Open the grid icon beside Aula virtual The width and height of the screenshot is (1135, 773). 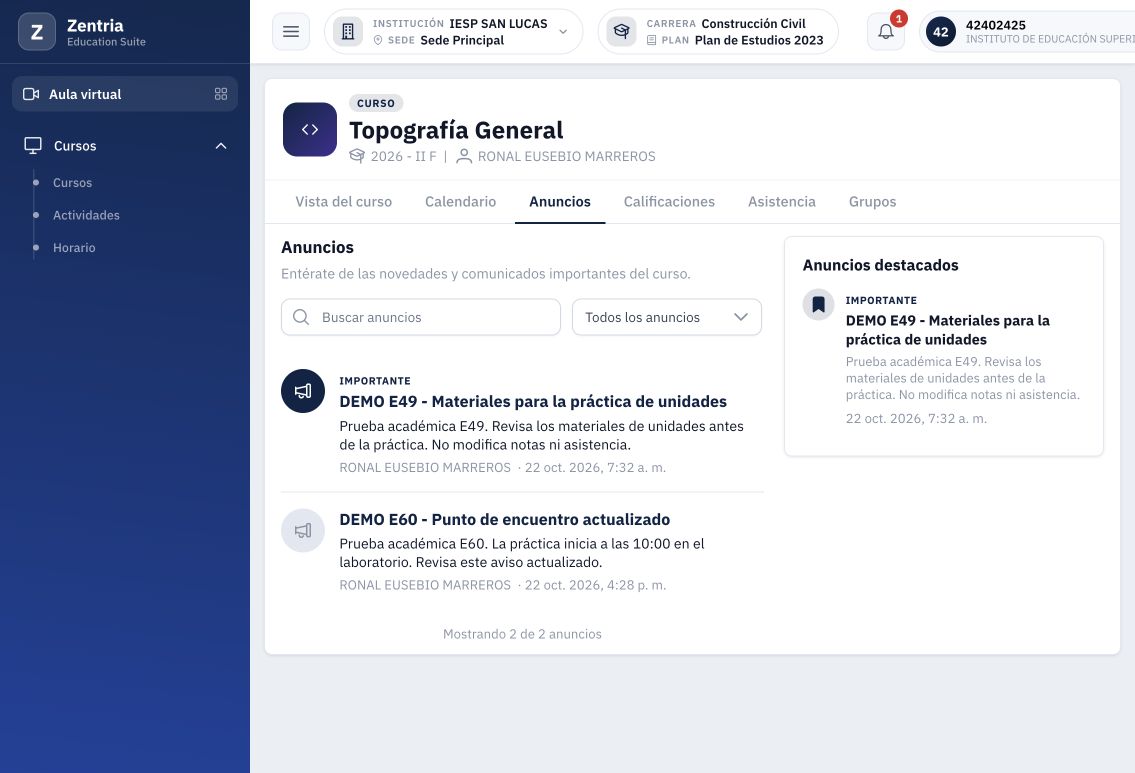pos(221,94)
